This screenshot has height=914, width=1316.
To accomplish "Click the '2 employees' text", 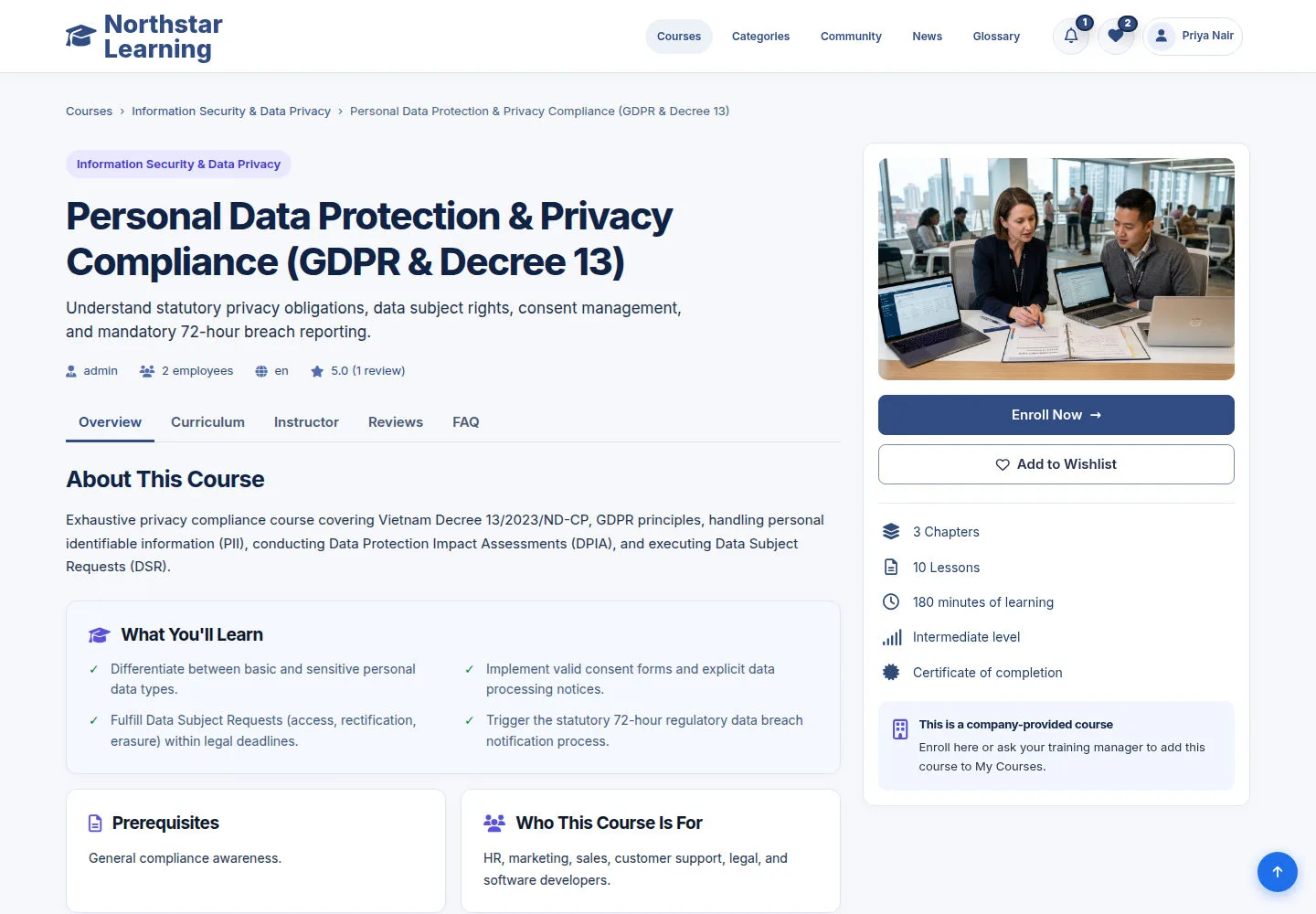I will [197, 371].
